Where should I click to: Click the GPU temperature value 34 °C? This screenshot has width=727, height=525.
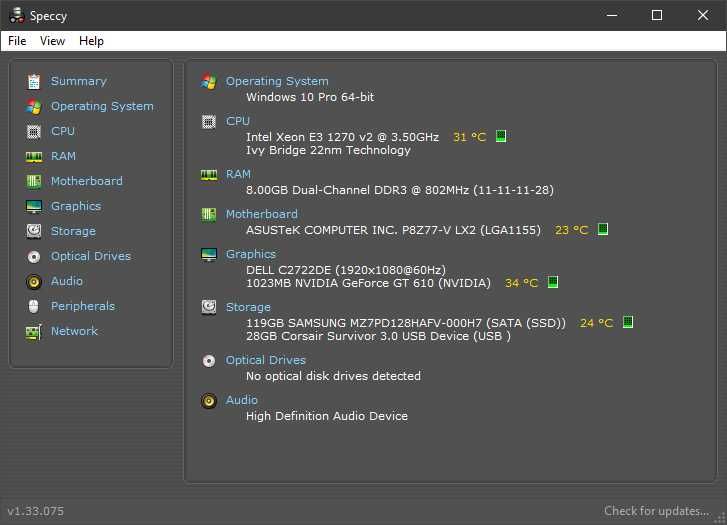tap(522, 283)
